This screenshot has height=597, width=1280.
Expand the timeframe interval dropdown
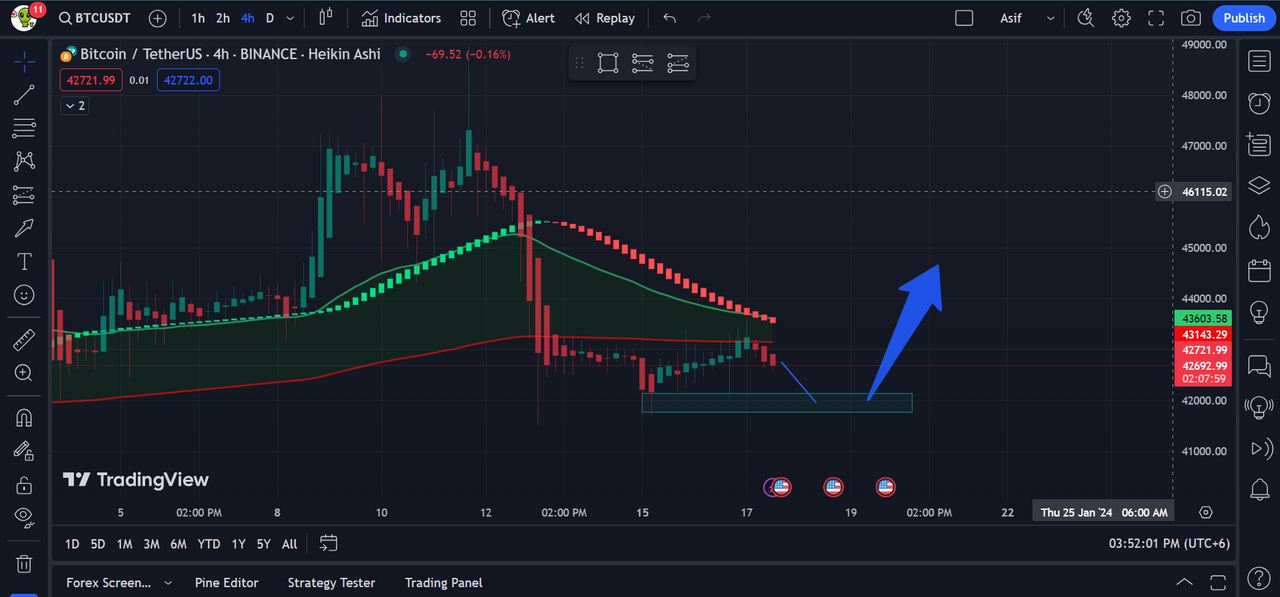point(290,18)
